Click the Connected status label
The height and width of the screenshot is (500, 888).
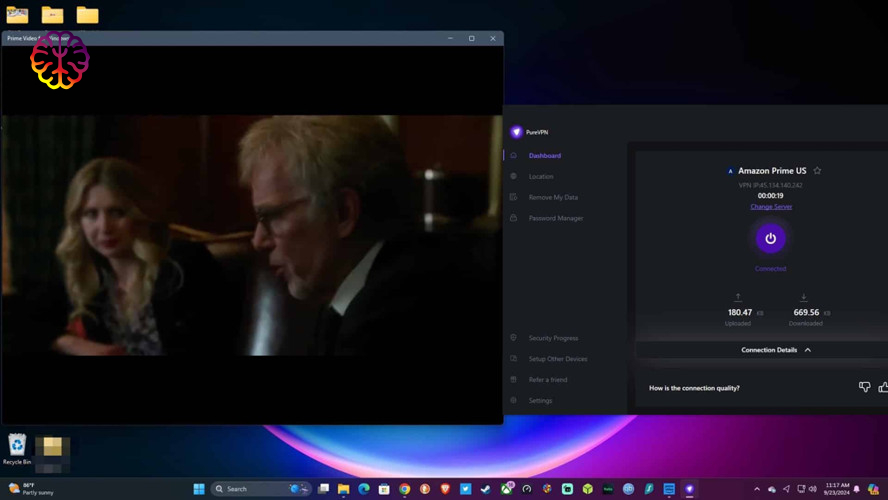point(770,269)
